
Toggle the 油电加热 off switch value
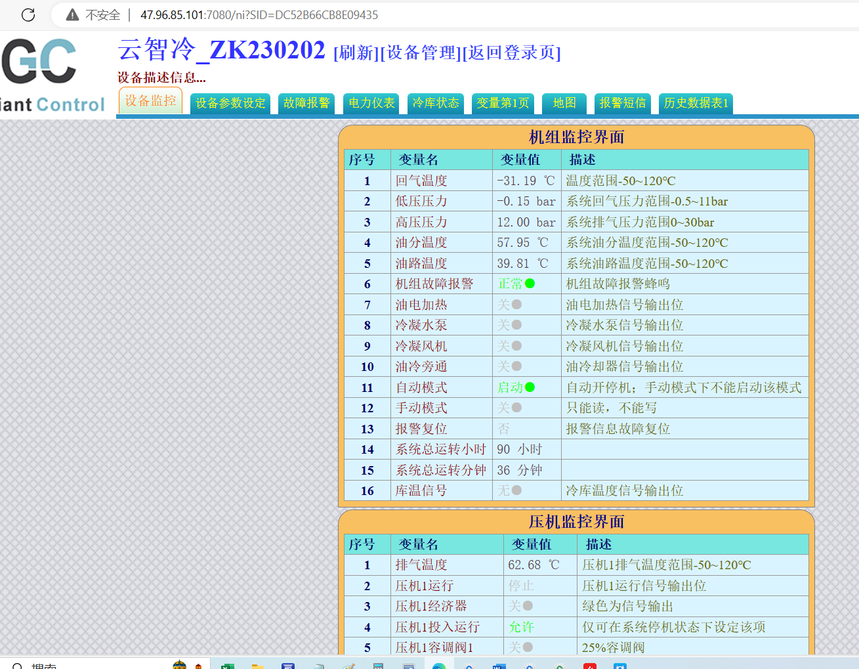tap(509, 305)
